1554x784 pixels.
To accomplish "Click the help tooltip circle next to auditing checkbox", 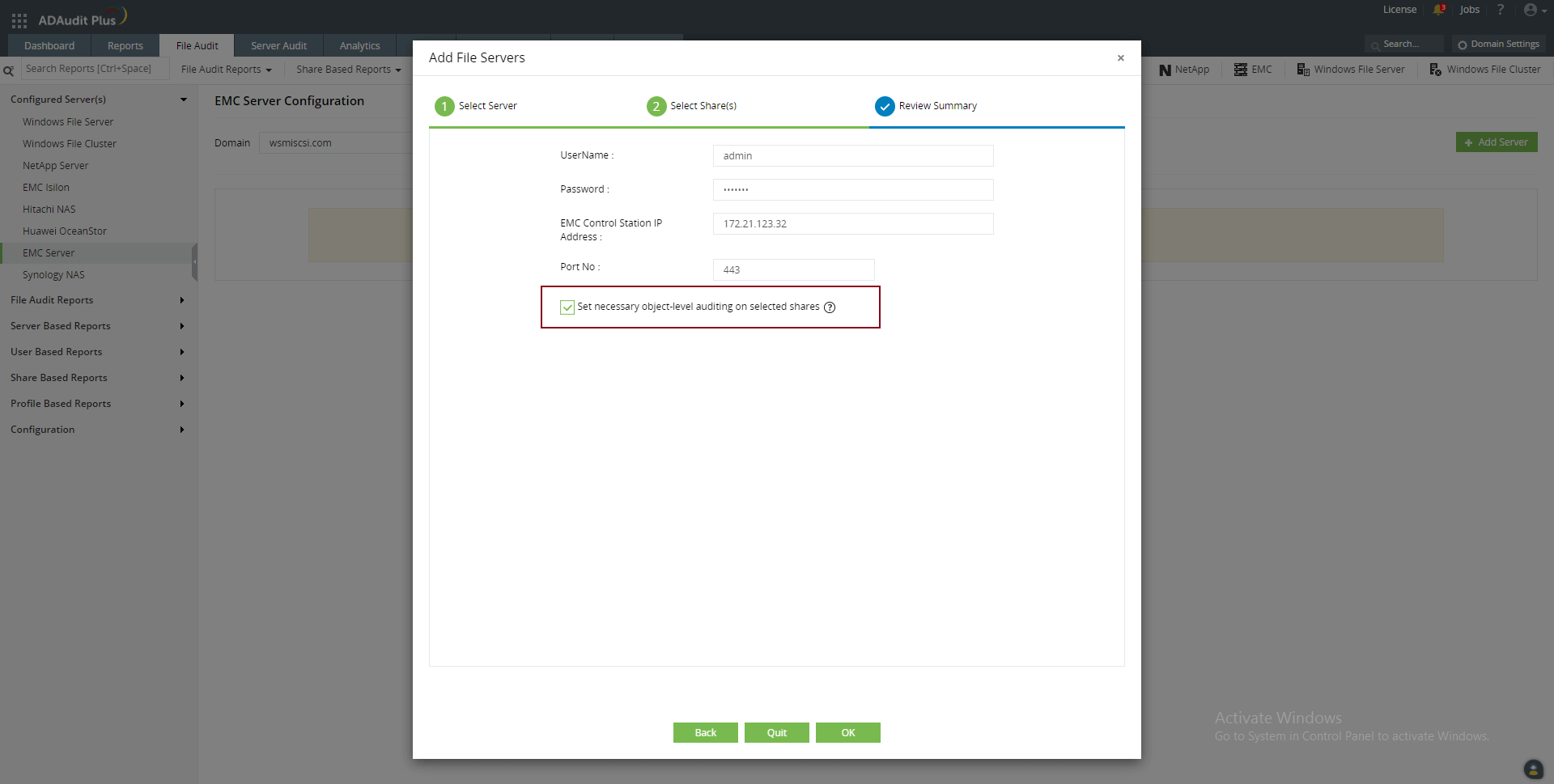I will click(x=830, y=307).
